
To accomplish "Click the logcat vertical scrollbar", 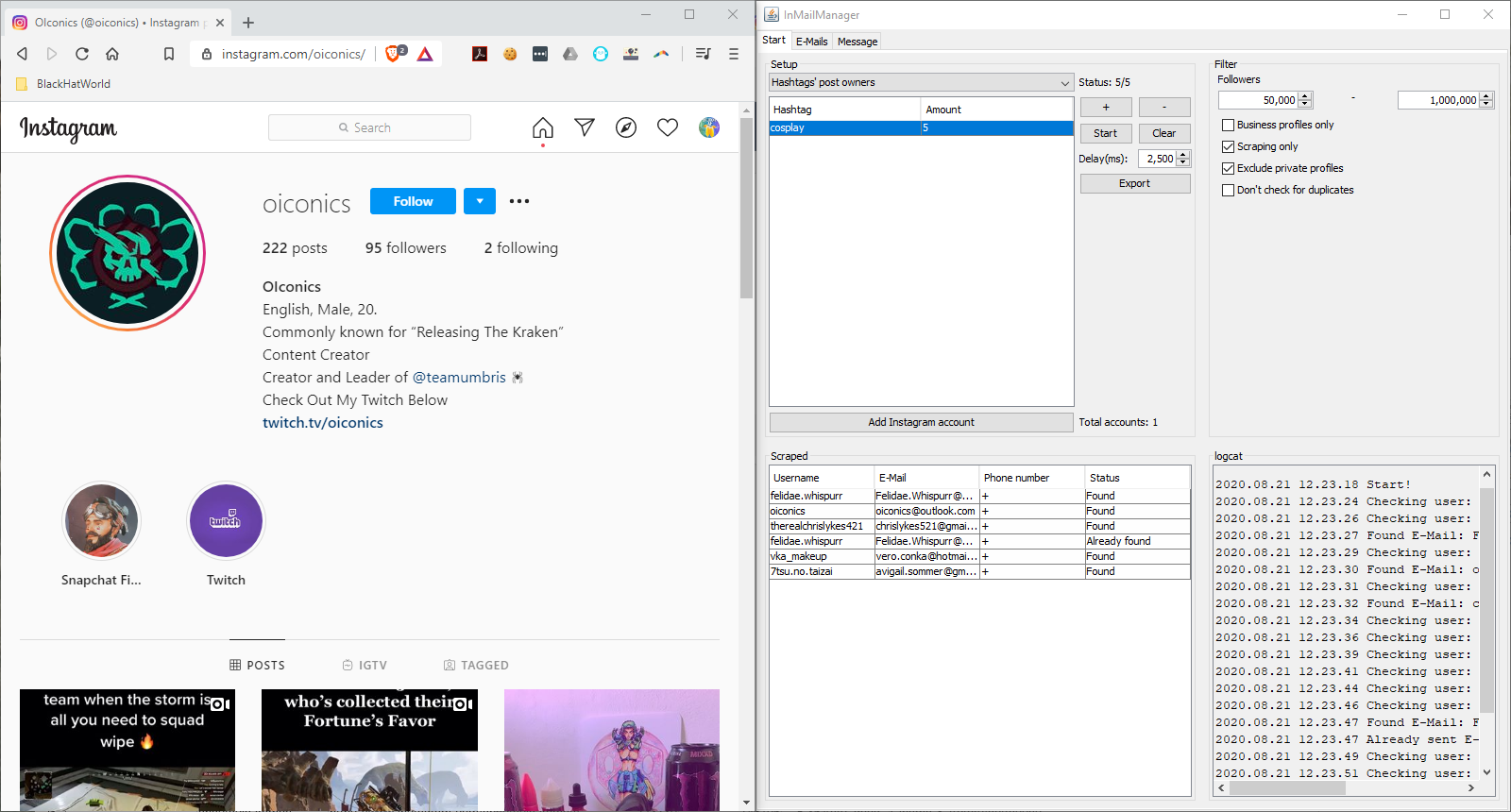I will [x=1486, y=600].
